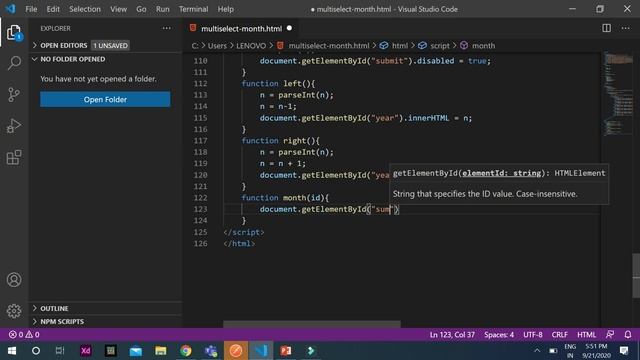Open Task View on the taskbar
Screen dimensions: 640x360
60,351
